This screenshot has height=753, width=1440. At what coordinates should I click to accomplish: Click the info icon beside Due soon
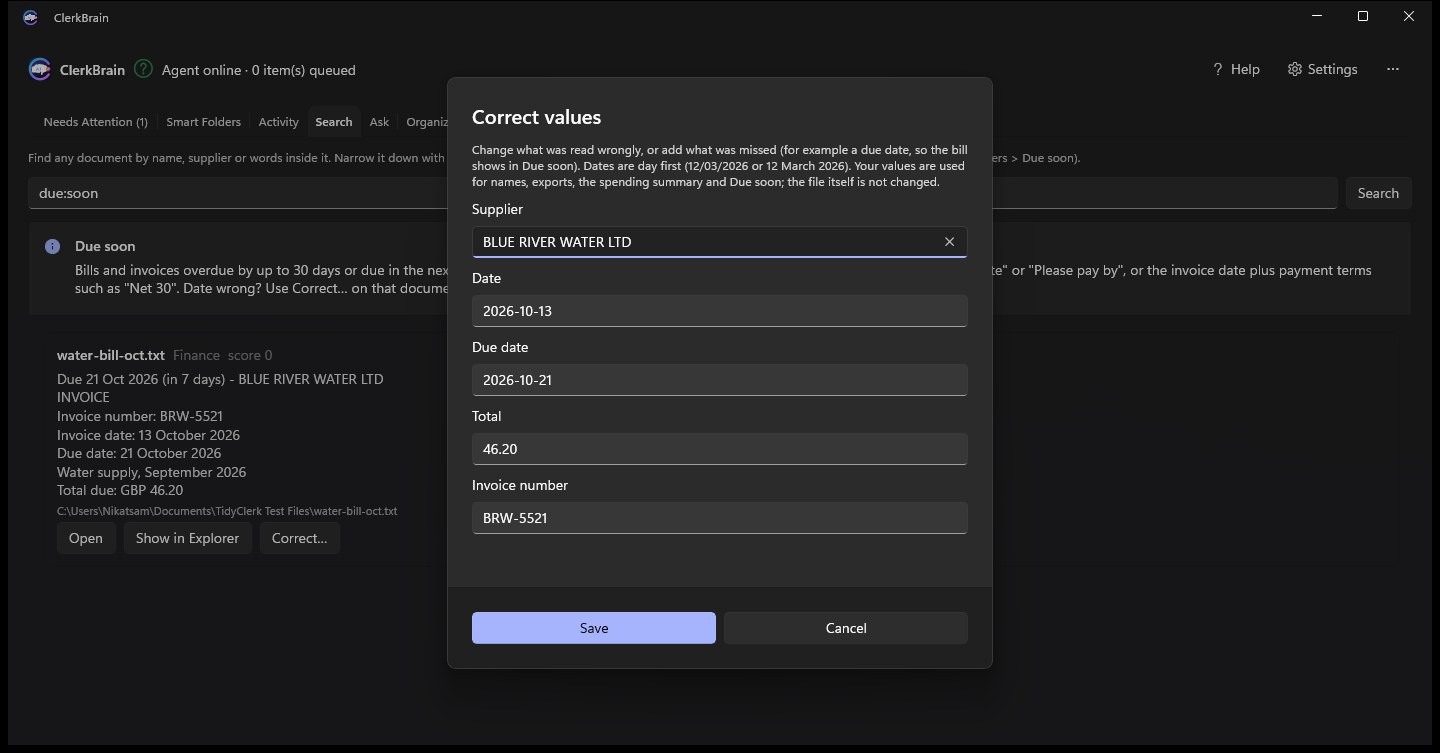[52, 246]
